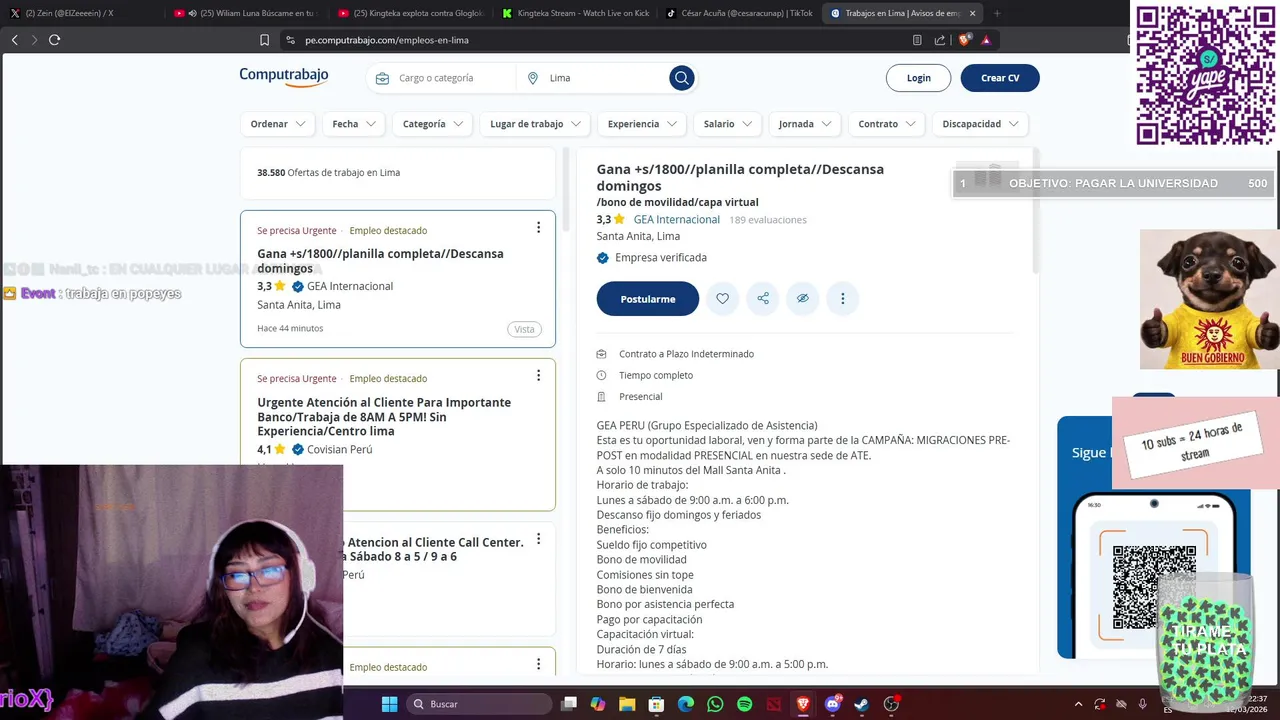Open three-dot menu on the Covisian Perú card
The width and height of the screenshot is (1280, 720).
click(538, 376)
